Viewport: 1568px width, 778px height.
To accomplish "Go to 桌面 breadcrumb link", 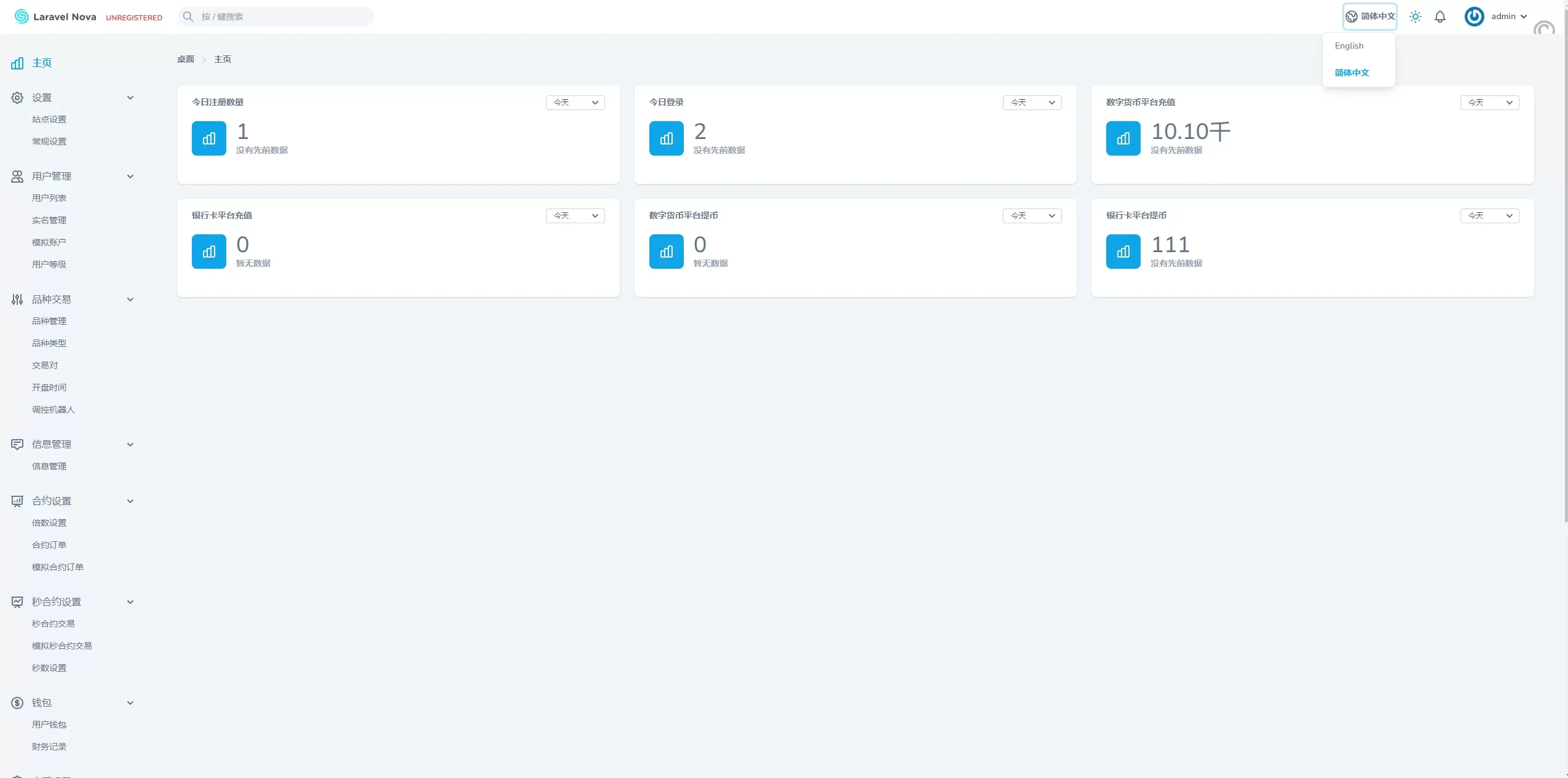I will (x=185, y=60).
